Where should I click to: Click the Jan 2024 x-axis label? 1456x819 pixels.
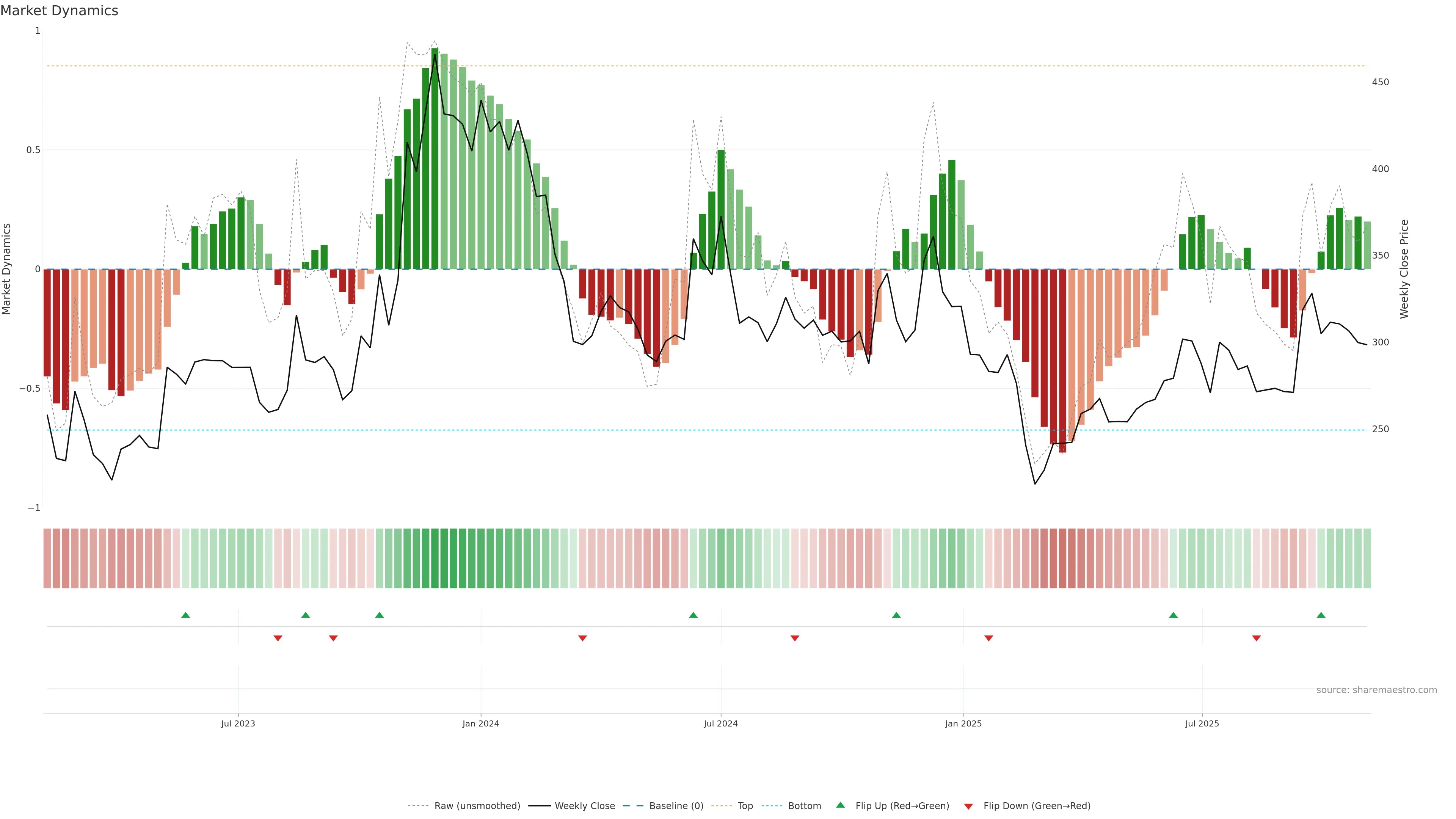(480, 723)
